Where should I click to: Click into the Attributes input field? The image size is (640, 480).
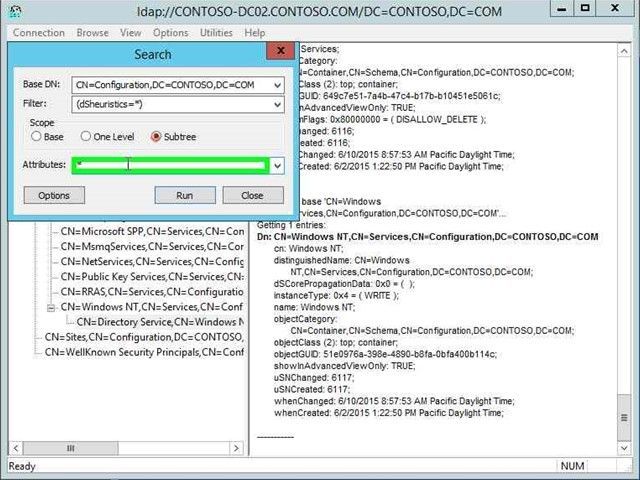[x=171, y=165]
